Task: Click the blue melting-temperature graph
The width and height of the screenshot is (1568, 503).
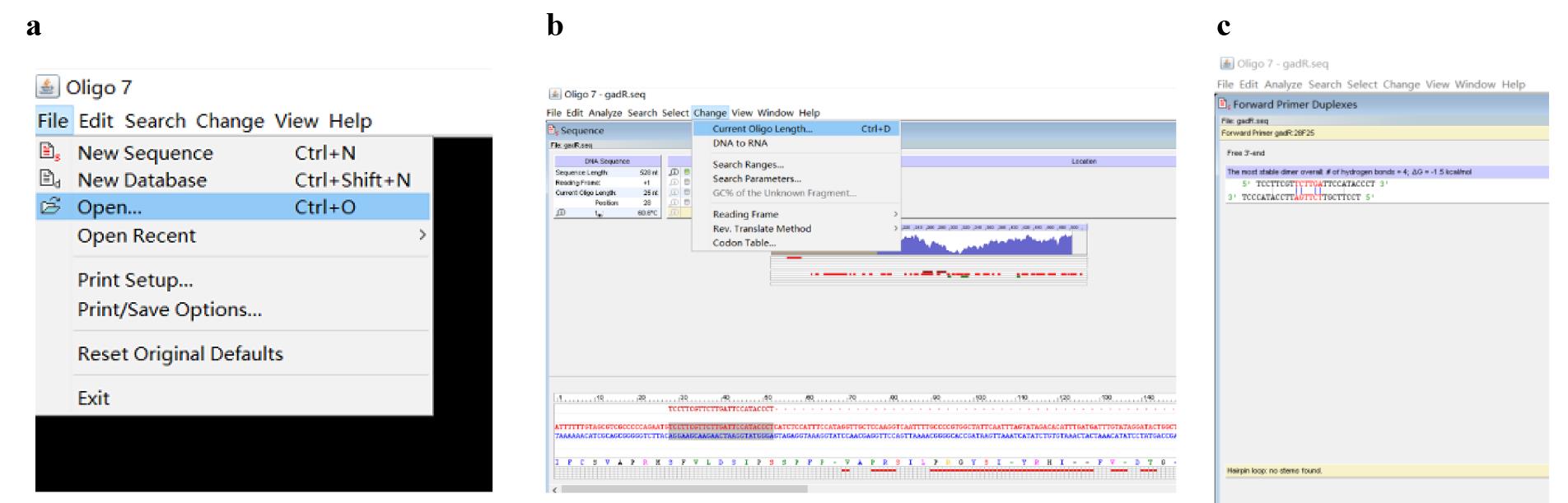Action: (x=987, y=244)
